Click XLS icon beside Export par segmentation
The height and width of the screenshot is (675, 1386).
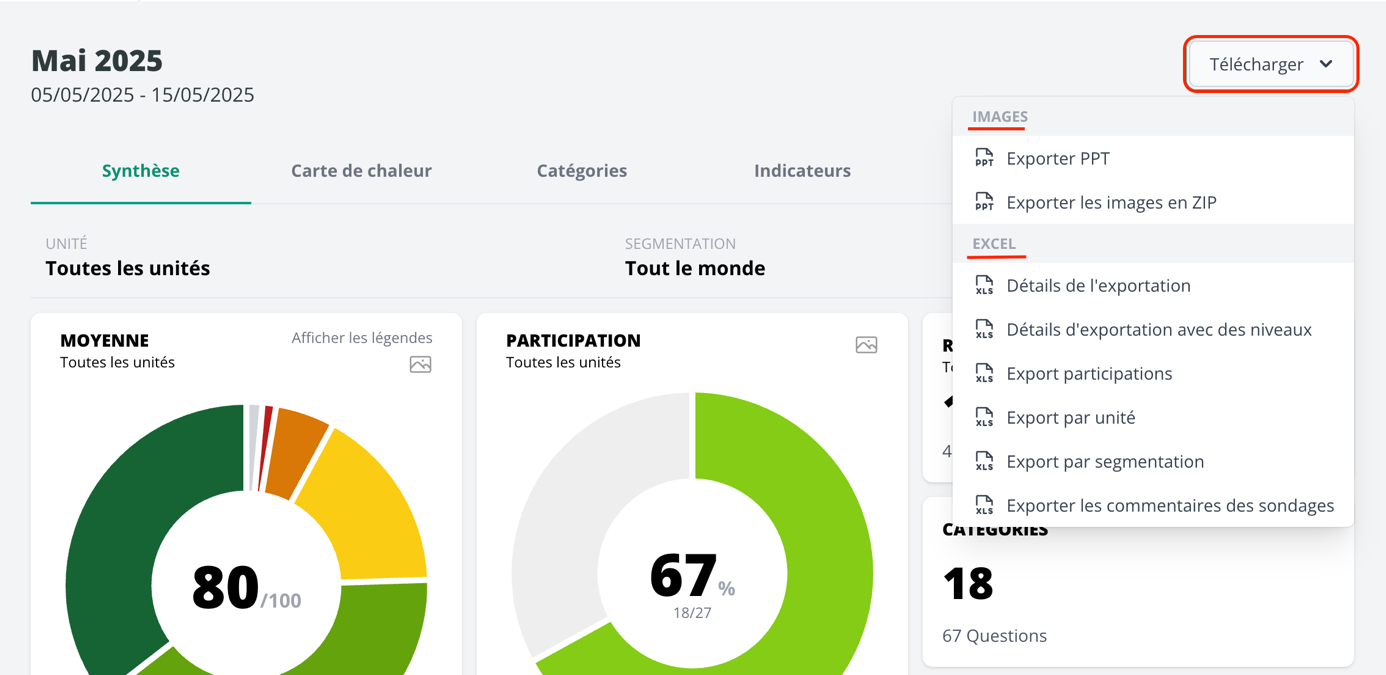pos(985,461)
